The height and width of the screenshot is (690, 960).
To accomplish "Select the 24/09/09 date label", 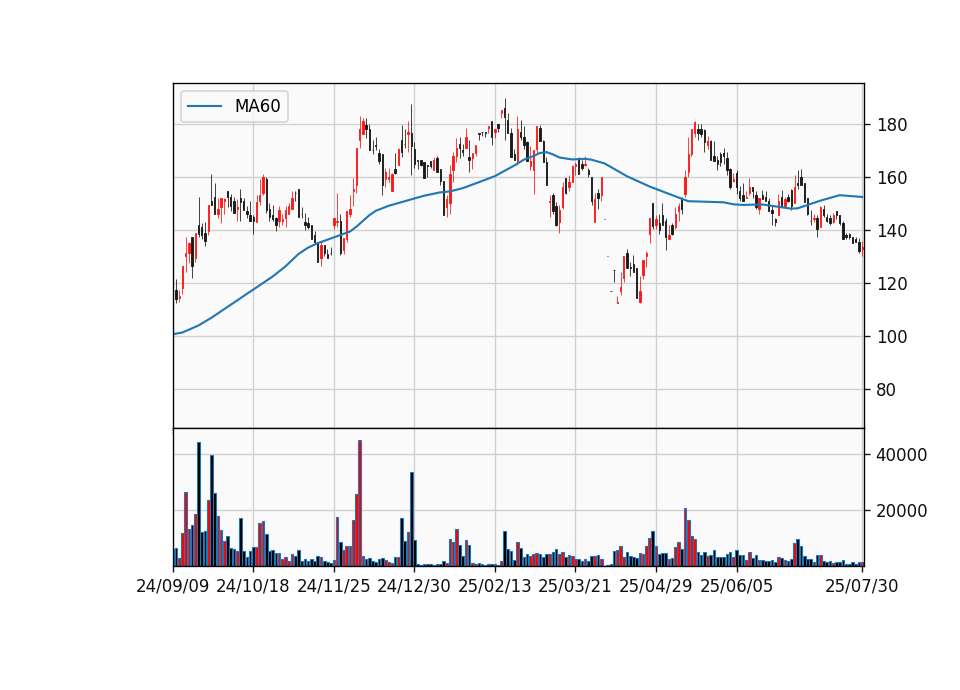I will coord(173,586).
